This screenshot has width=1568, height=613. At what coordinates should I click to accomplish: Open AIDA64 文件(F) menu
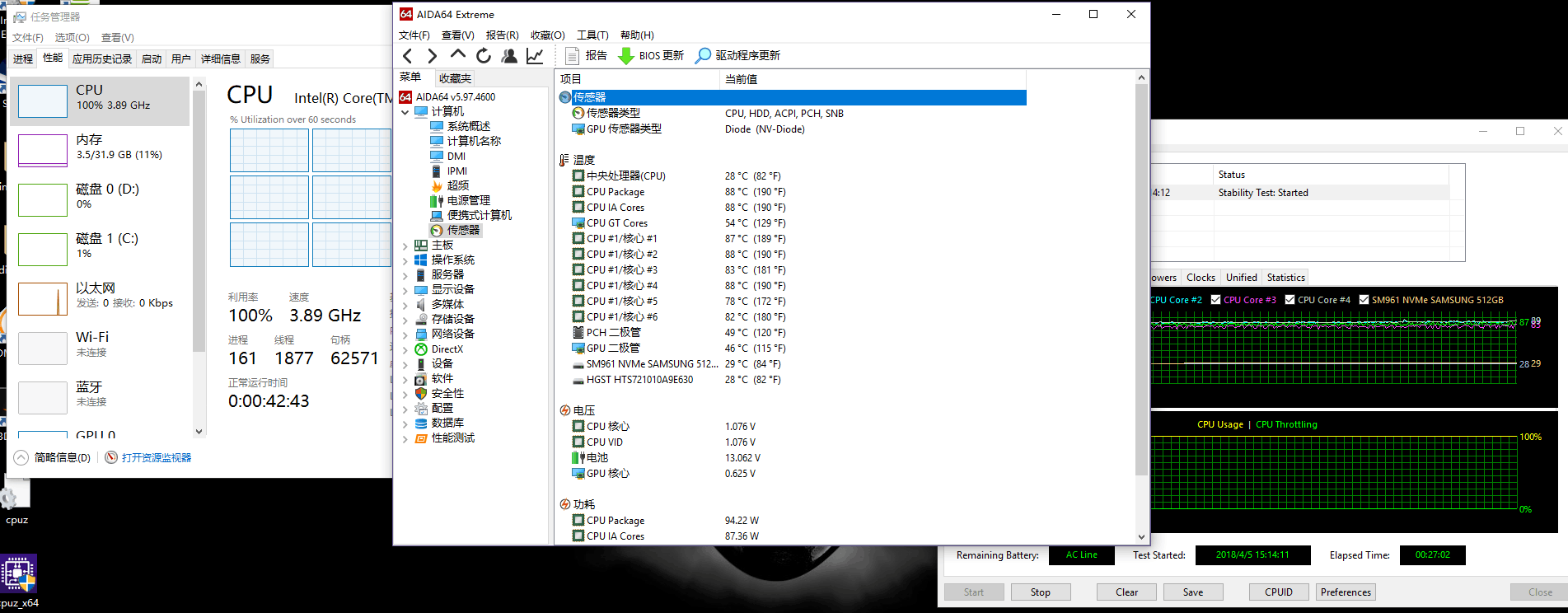point(414,35)
